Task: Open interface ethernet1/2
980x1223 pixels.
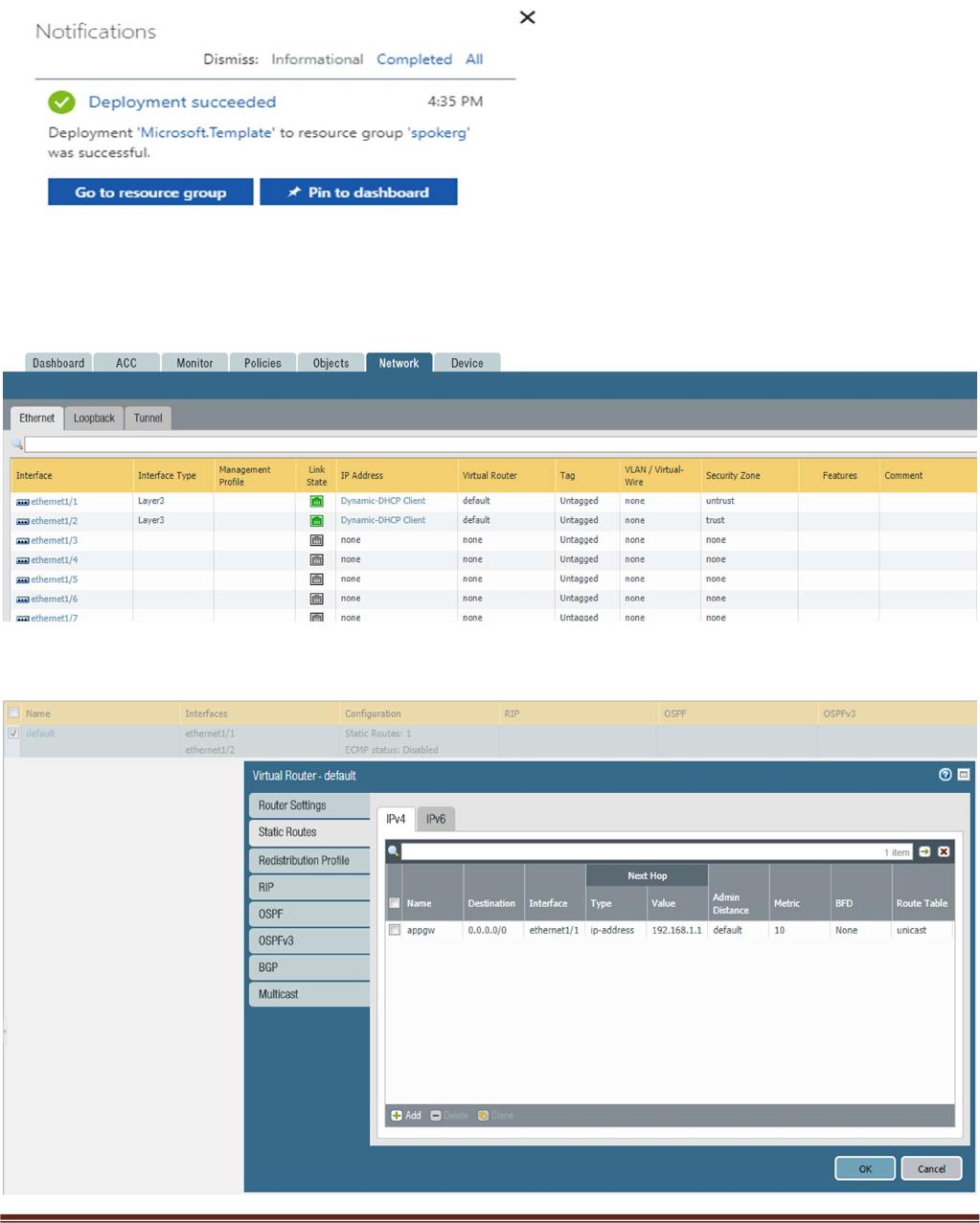Action: [55, 521]
